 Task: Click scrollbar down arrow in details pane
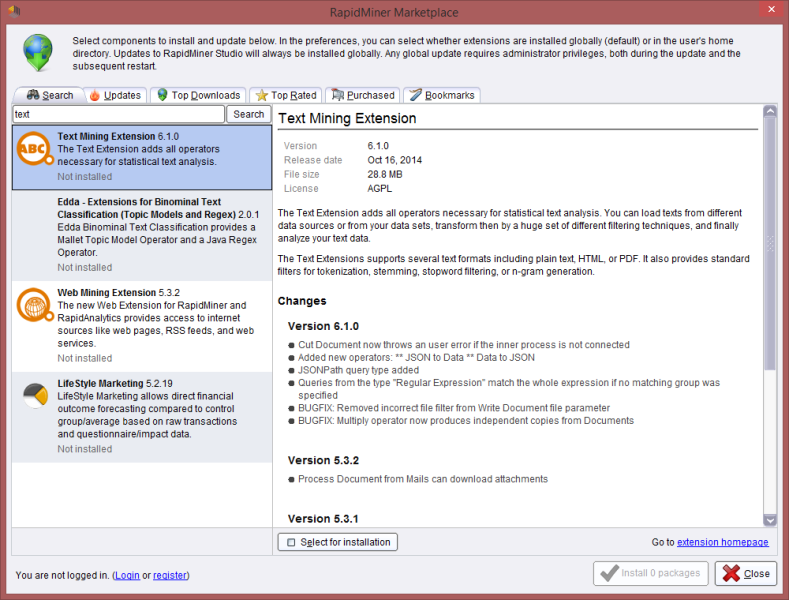[769, 520]
